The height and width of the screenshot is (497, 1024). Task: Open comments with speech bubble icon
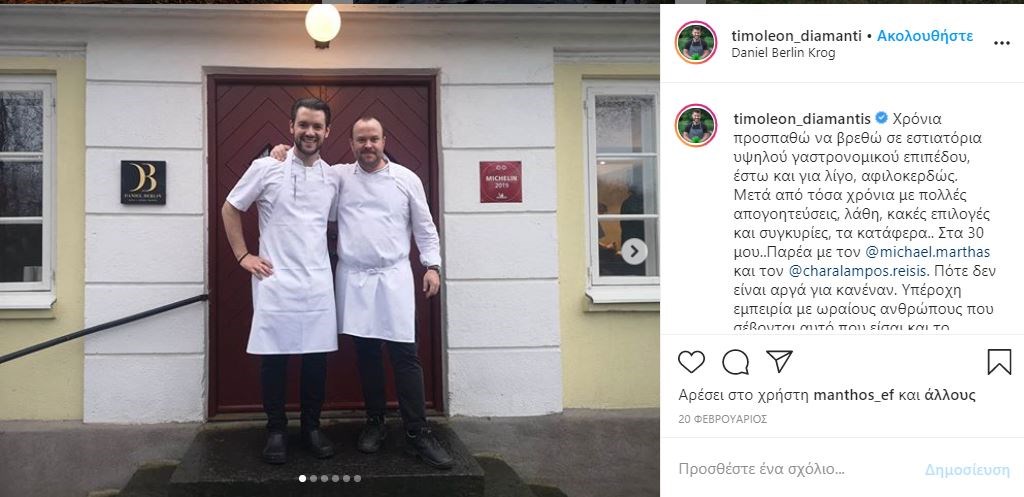tap(735, 362)
